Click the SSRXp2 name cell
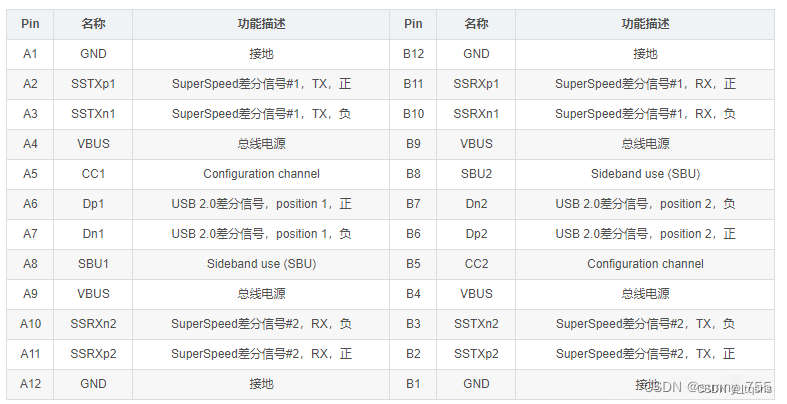This screenshot has height=404, width=787. (x=93, y=354)
